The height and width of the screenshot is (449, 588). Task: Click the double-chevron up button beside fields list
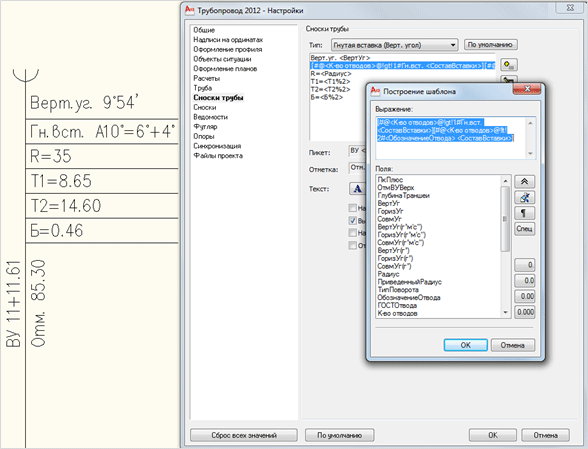[x=524, y=182]
